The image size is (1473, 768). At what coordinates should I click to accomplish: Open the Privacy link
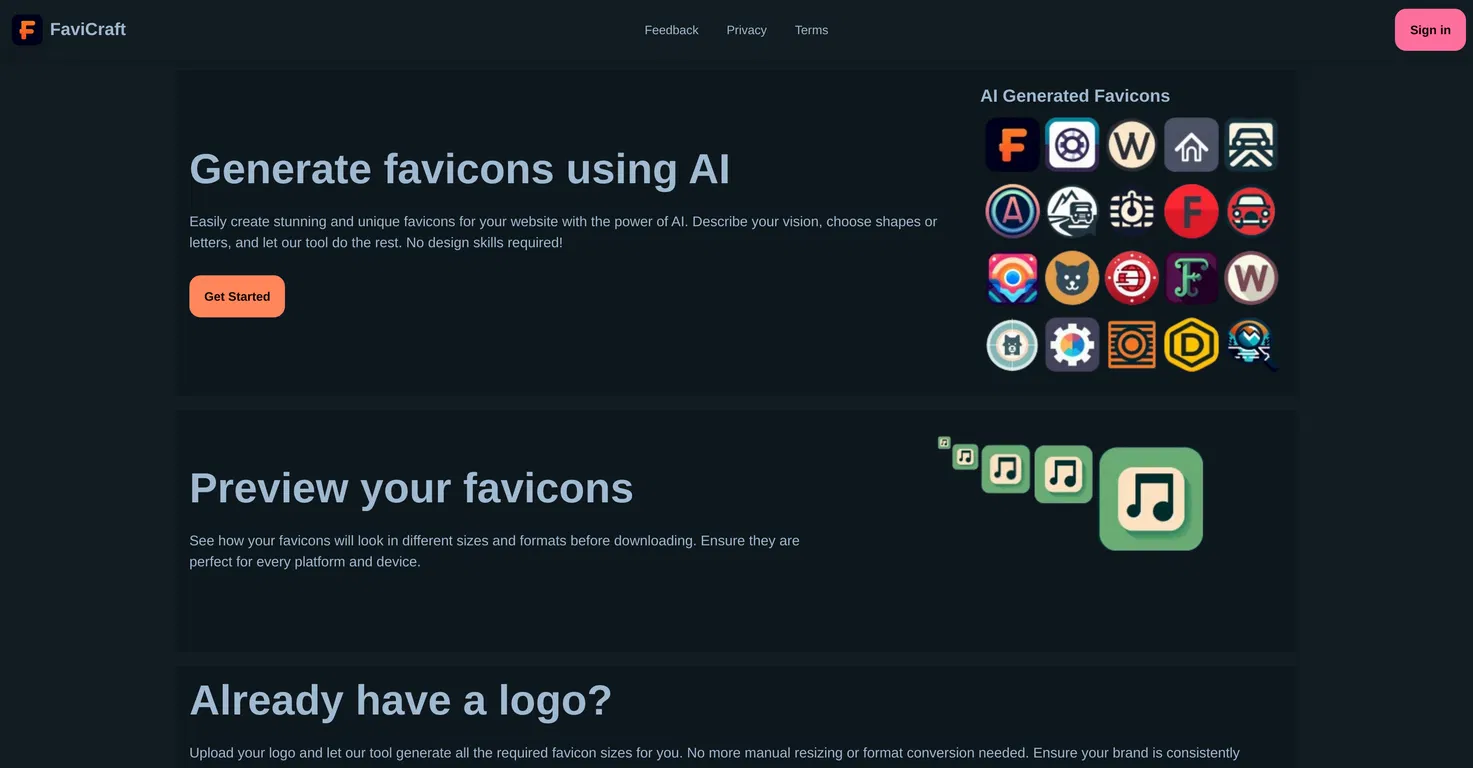click(746, 30)
